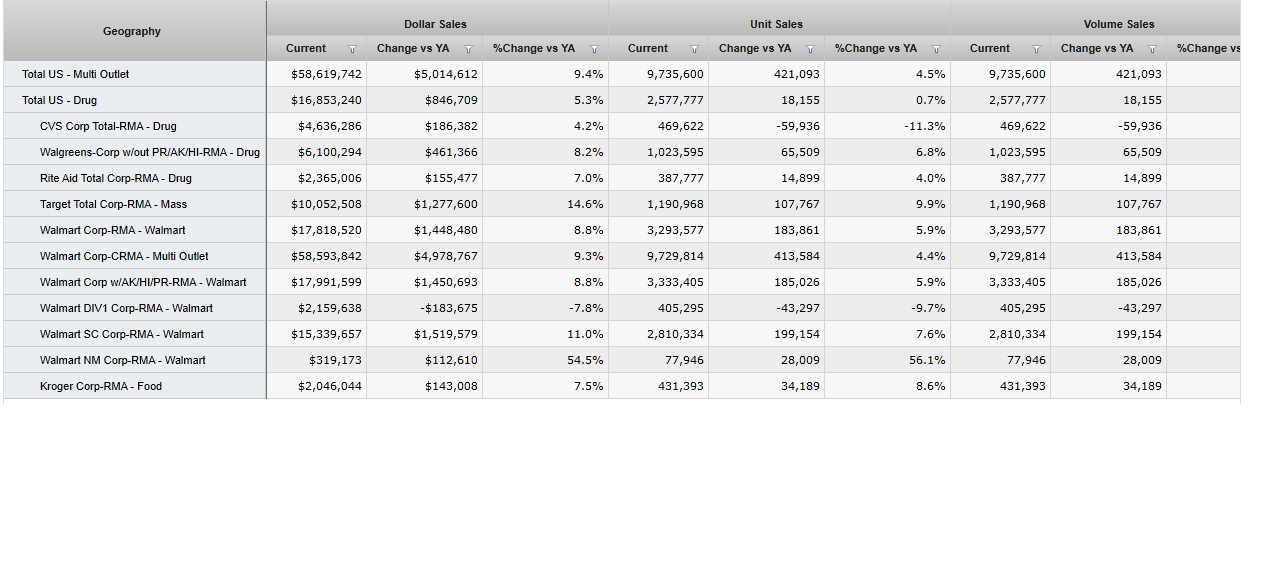Viewport: 1268px width, 587px height.
Task: Select Target Total Corp-RMA - Mass row
Action: tap(113, 204)
